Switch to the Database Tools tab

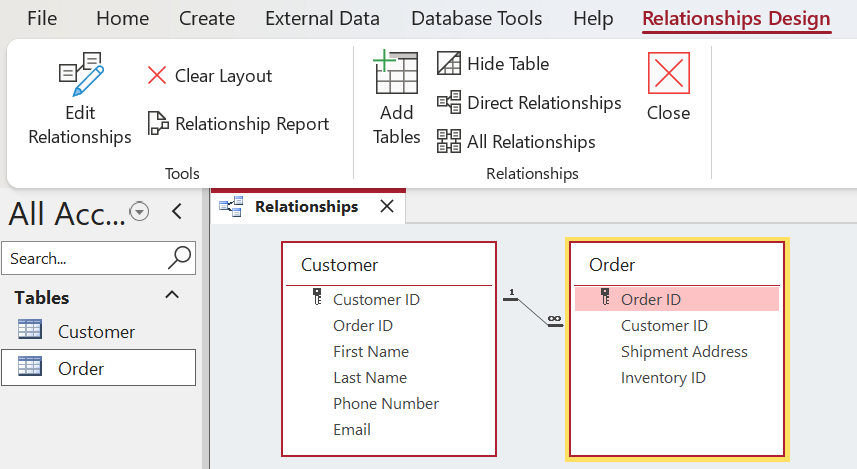476,19
